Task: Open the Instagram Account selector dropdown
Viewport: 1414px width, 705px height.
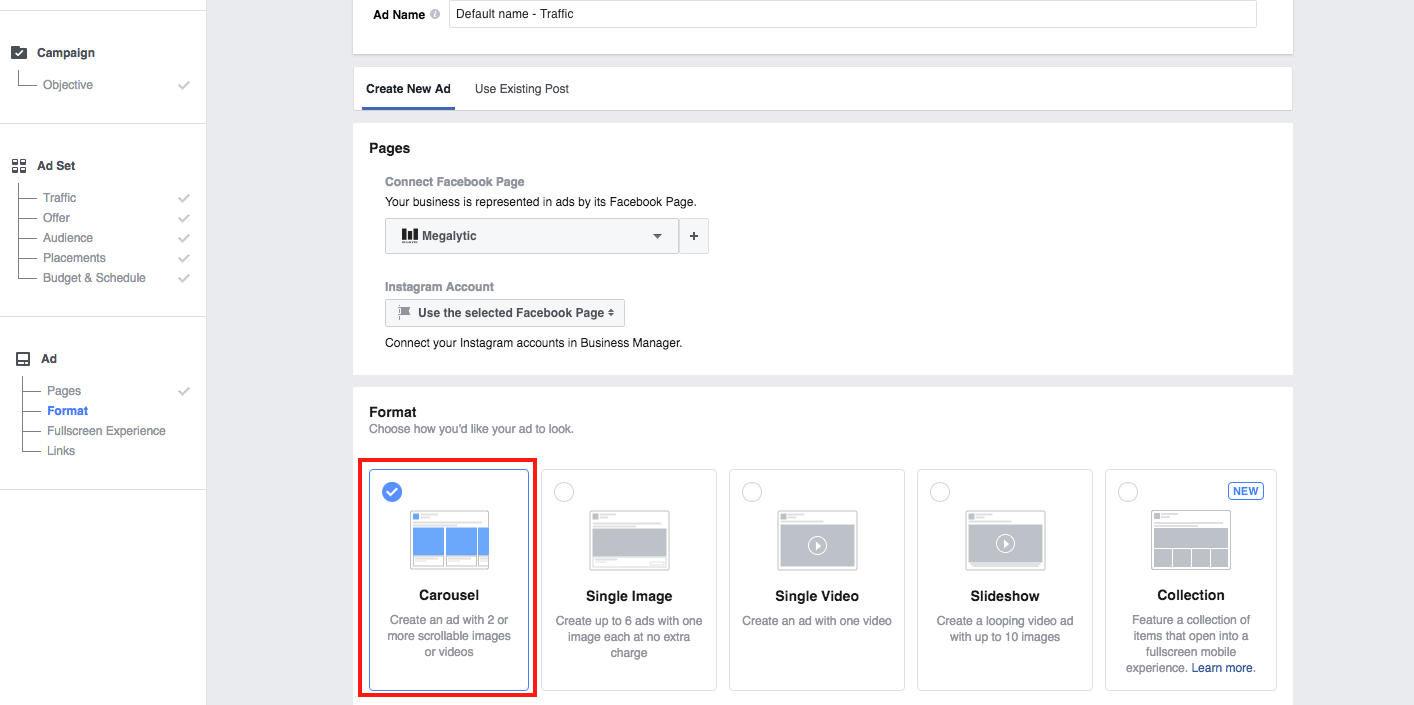Action: click(504, 313)
